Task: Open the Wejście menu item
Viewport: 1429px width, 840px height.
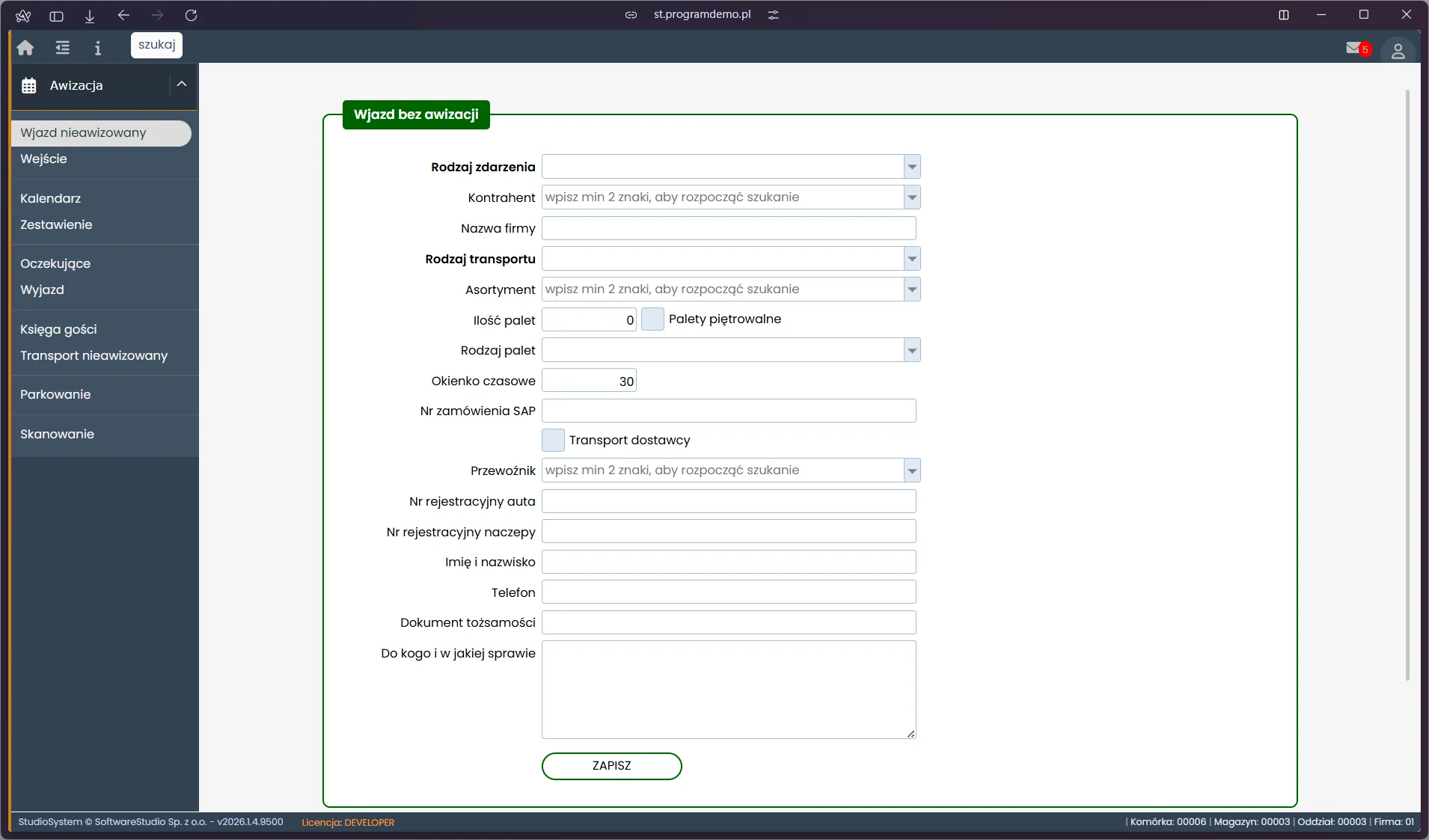Action: coord(43,159)
